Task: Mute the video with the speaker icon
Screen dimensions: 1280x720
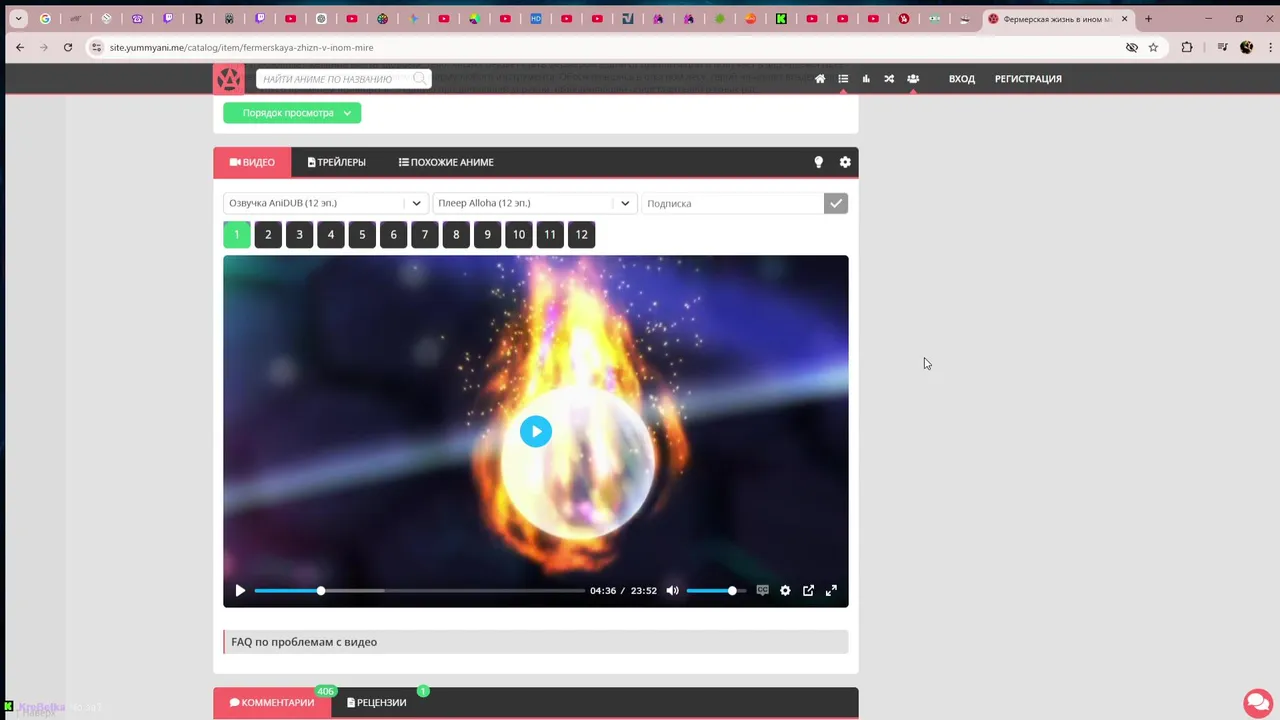Action: [x=673, y=590]
